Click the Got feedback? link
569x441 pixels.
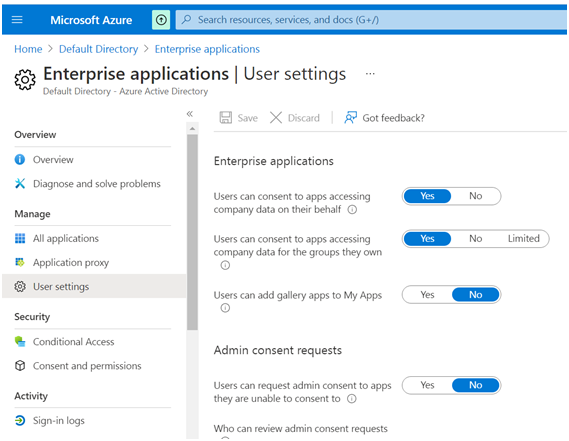(x=393, y=118)
